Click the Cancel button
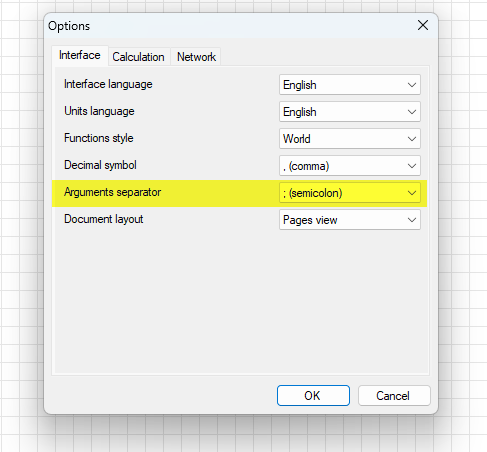 pyautogui.click(x=394, y=396)
